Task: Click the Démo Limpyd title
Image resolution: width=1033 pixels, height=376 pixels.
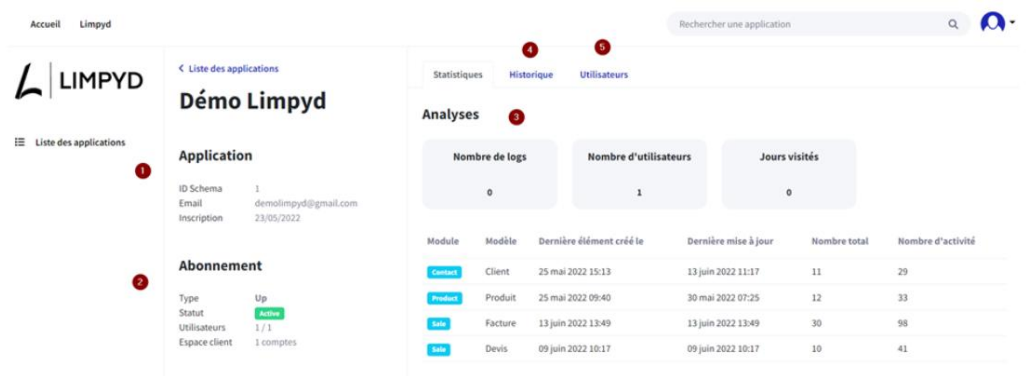Action: coord(252,101)
